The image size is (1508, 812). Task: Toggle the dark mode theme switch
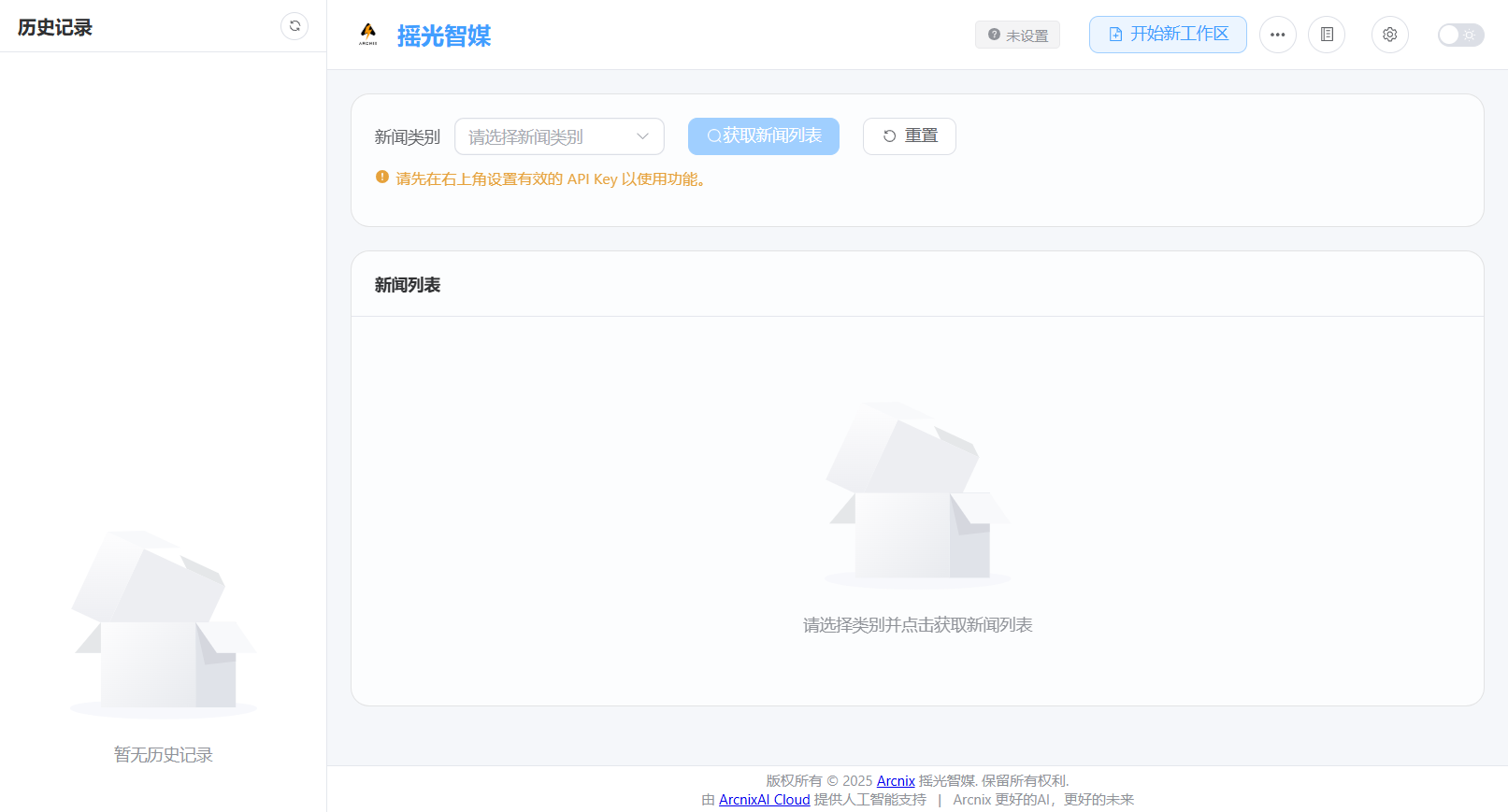pos(1460,35)
